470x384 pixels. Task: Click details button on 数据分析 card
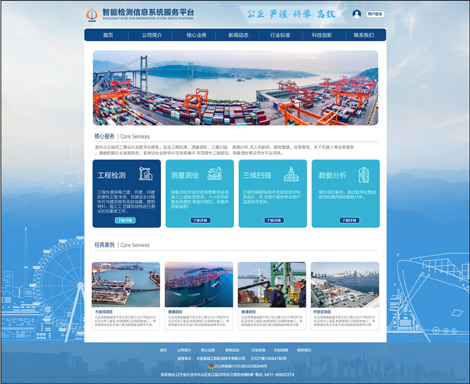pyautogui.click(x=349, y=220)
